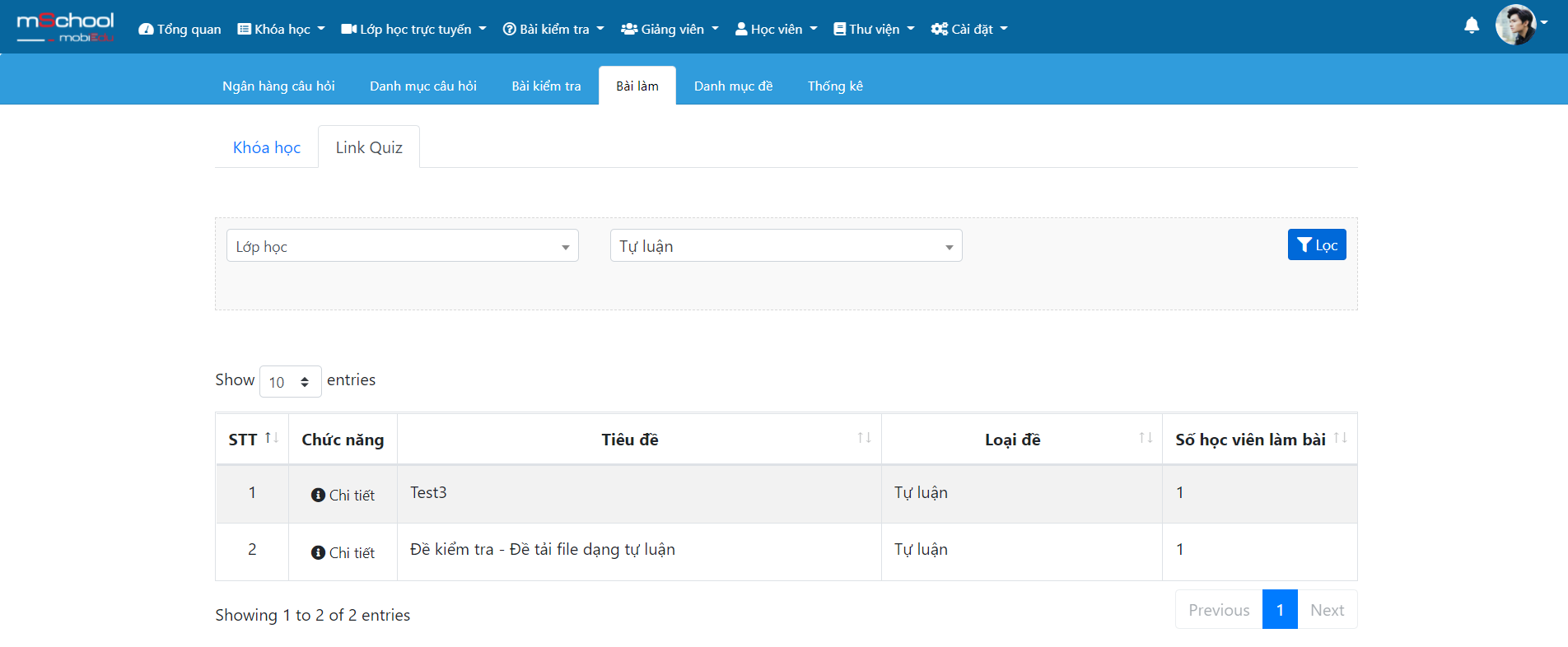Viewport: 1568px width, 647px height.
Task: Expand the Thư viện menu
Action: [874, 29]
